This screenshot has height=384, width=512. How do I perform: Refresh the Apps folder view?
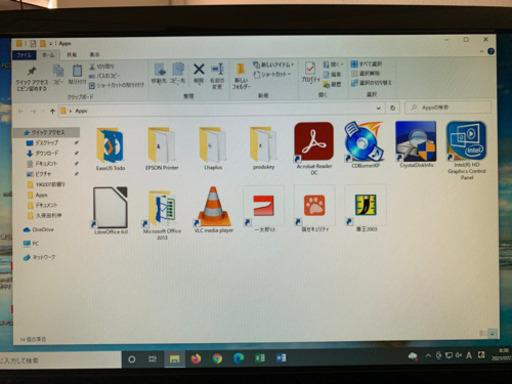393,108
